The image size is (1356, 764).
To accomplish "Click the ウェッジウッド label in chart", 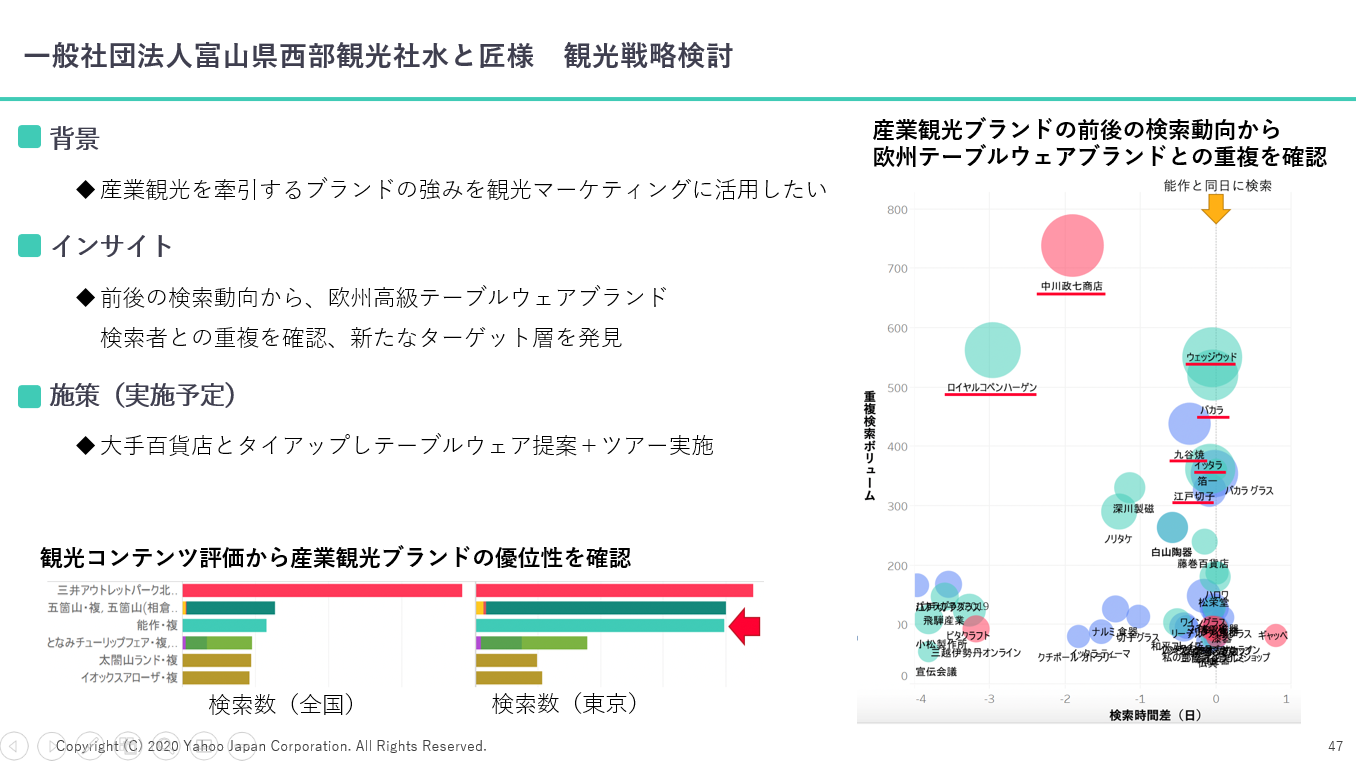I will tap(1211, 357).
